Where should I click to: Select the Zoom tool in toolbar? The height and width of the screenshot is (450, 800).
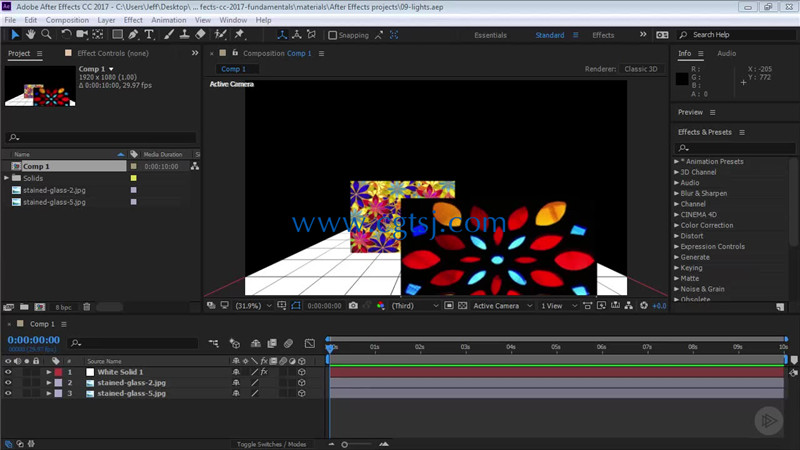(46, 35)
